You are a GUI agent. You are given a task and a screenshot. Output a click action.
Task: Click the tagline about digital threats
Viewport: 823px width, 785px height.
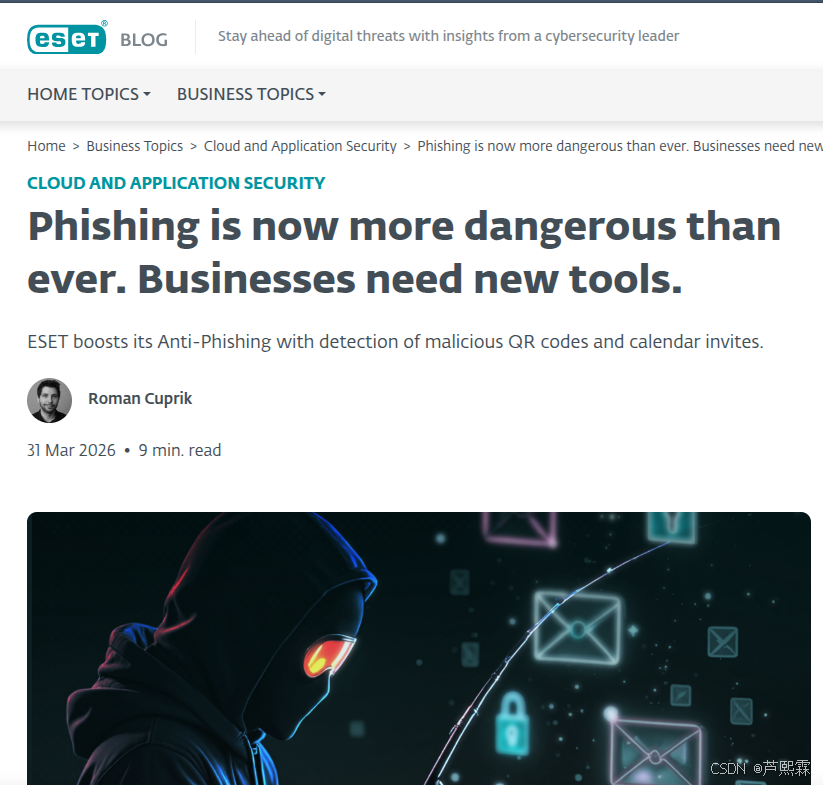pyautogui.click(x=448, y=36)
